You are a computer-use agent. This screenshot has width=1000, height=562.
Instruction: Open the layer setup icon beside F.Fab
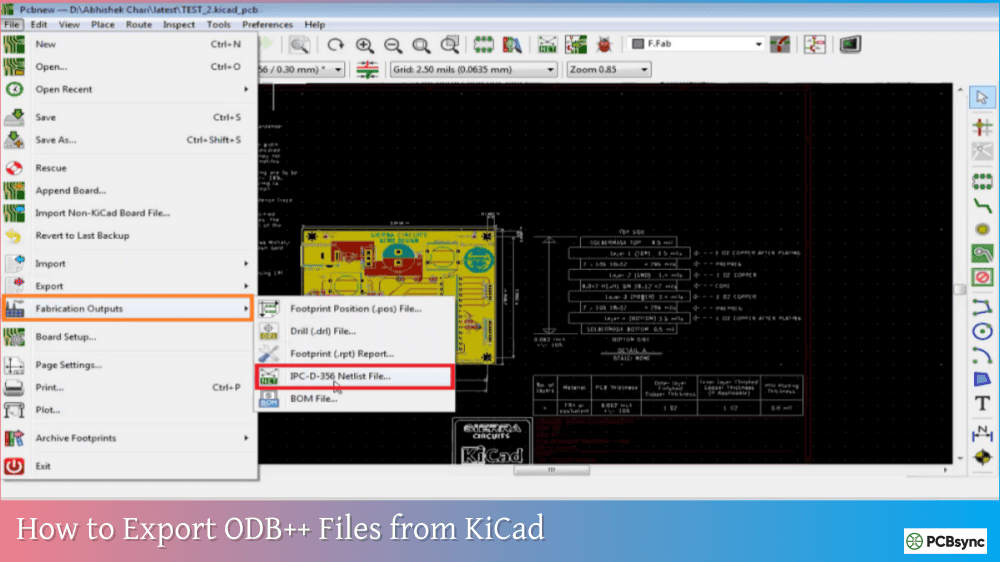(x=780, y=45)
